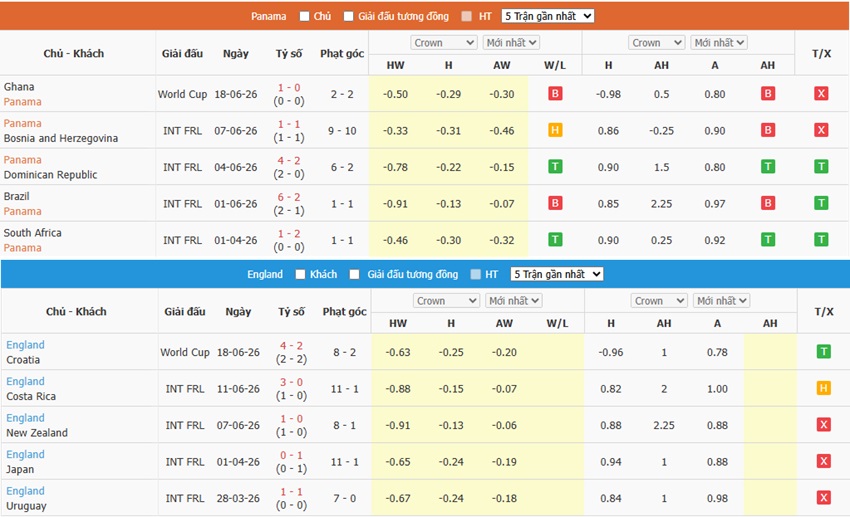
Task: Click the T/X badge X in New Zealand row
Action: [823, 425]
